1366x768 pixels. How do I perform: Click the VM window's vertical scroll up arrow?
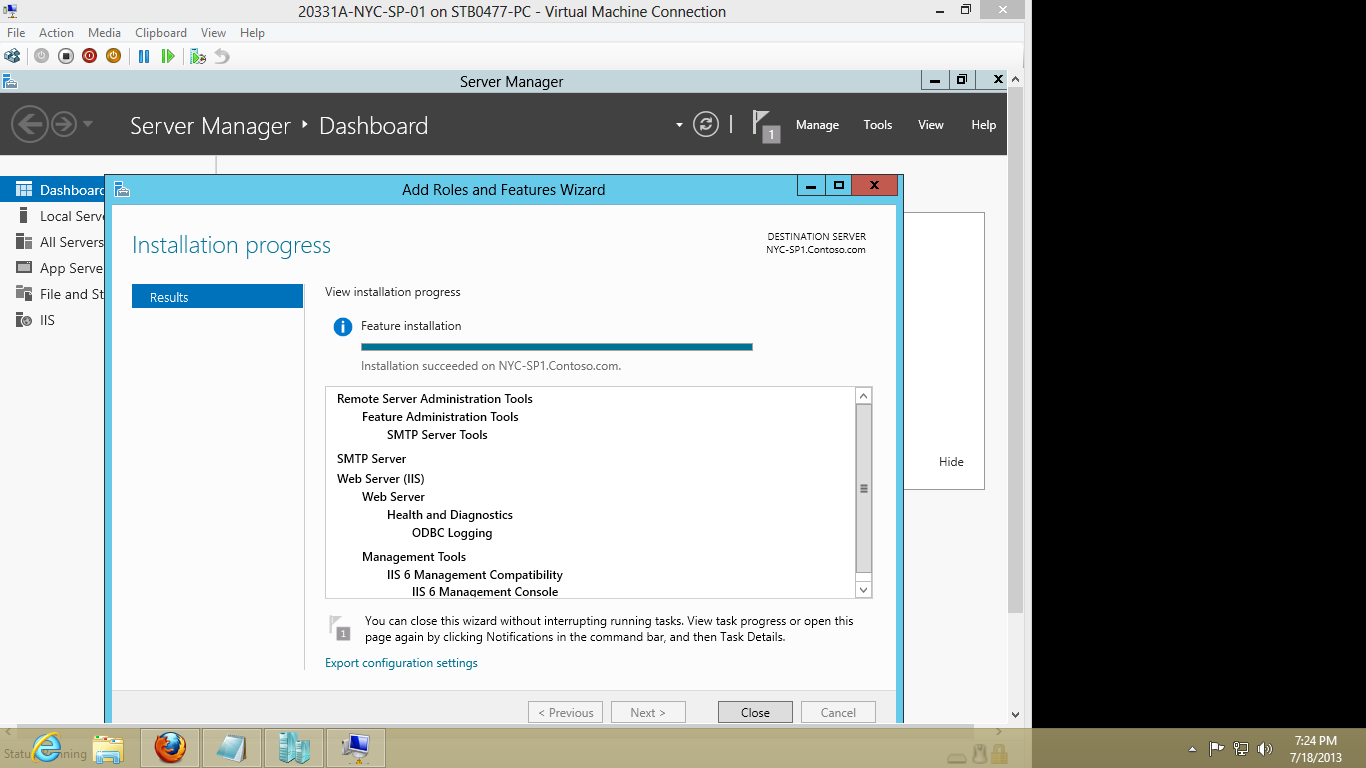[1016, 78]
